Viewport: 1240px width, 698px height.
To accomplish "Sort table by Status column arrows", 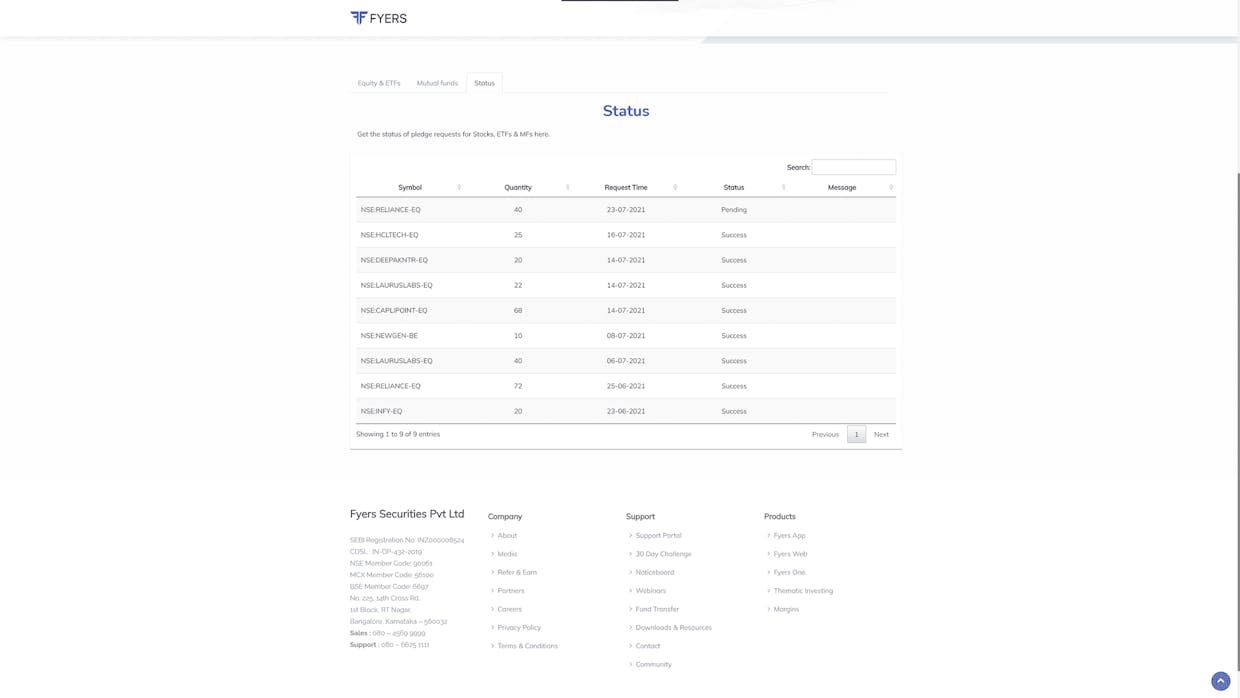I will [783, 187].
